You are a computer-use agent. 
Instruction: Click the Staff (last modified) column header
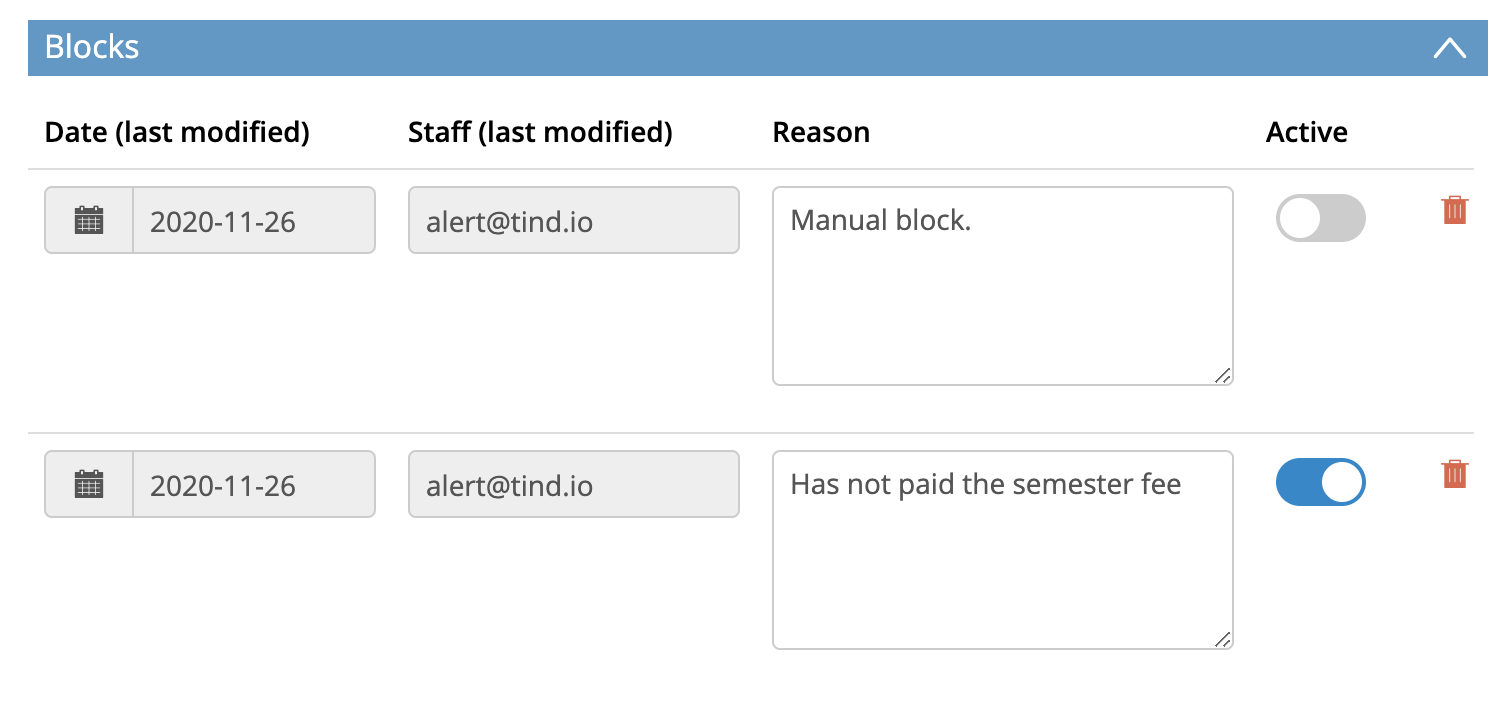(540, 132)
